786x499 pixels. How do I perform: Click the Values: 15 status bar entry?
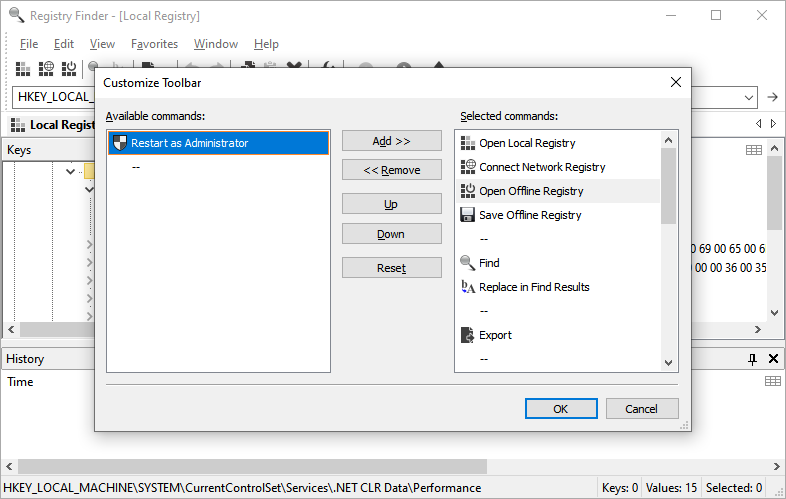point(672,487)
